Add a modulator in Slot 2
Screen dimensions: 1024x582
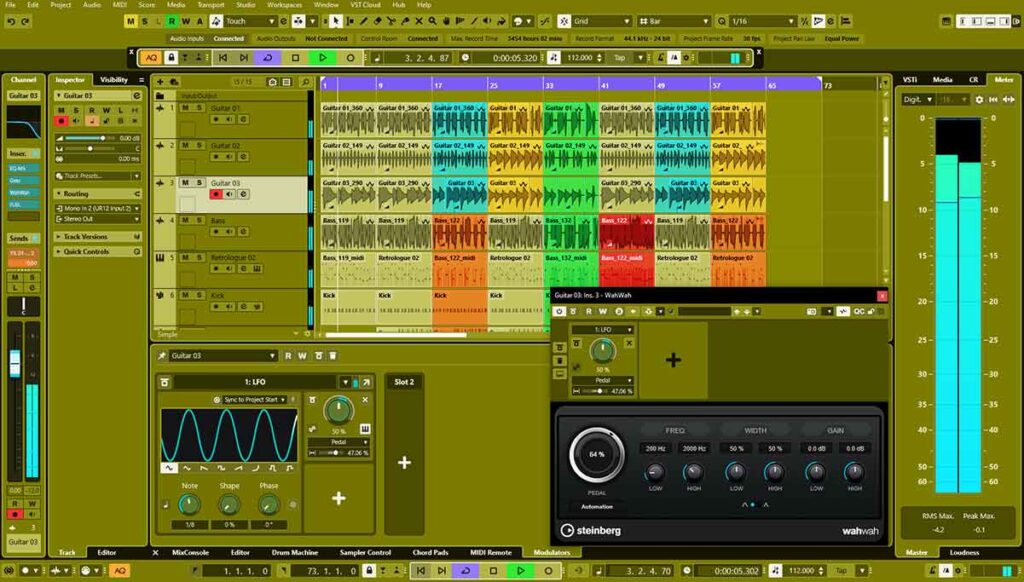click(404, 462)
